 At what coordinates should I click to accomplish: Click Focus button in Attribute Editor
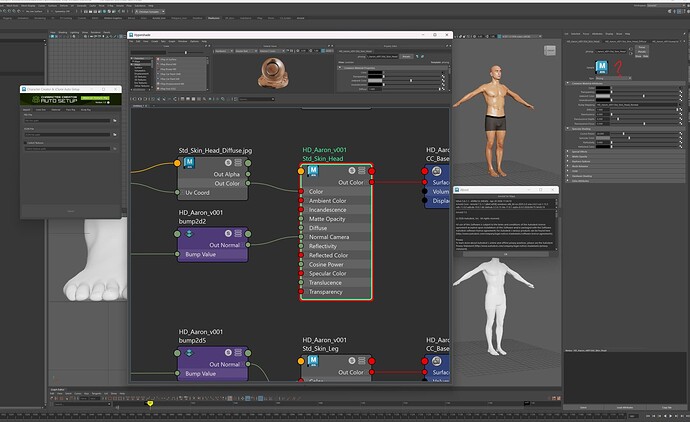pyautogui.click(x=642, y=47)
